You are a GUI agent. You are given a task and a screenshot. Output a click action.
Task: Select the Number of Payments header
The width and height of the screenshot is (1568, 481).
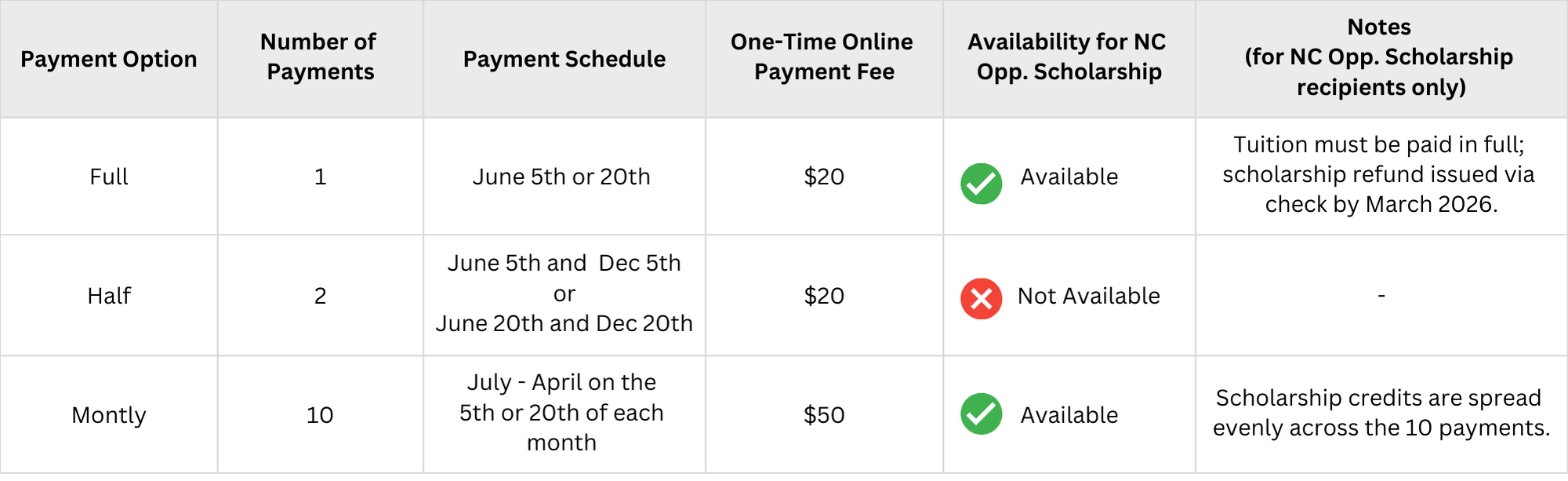click(320, 56)
